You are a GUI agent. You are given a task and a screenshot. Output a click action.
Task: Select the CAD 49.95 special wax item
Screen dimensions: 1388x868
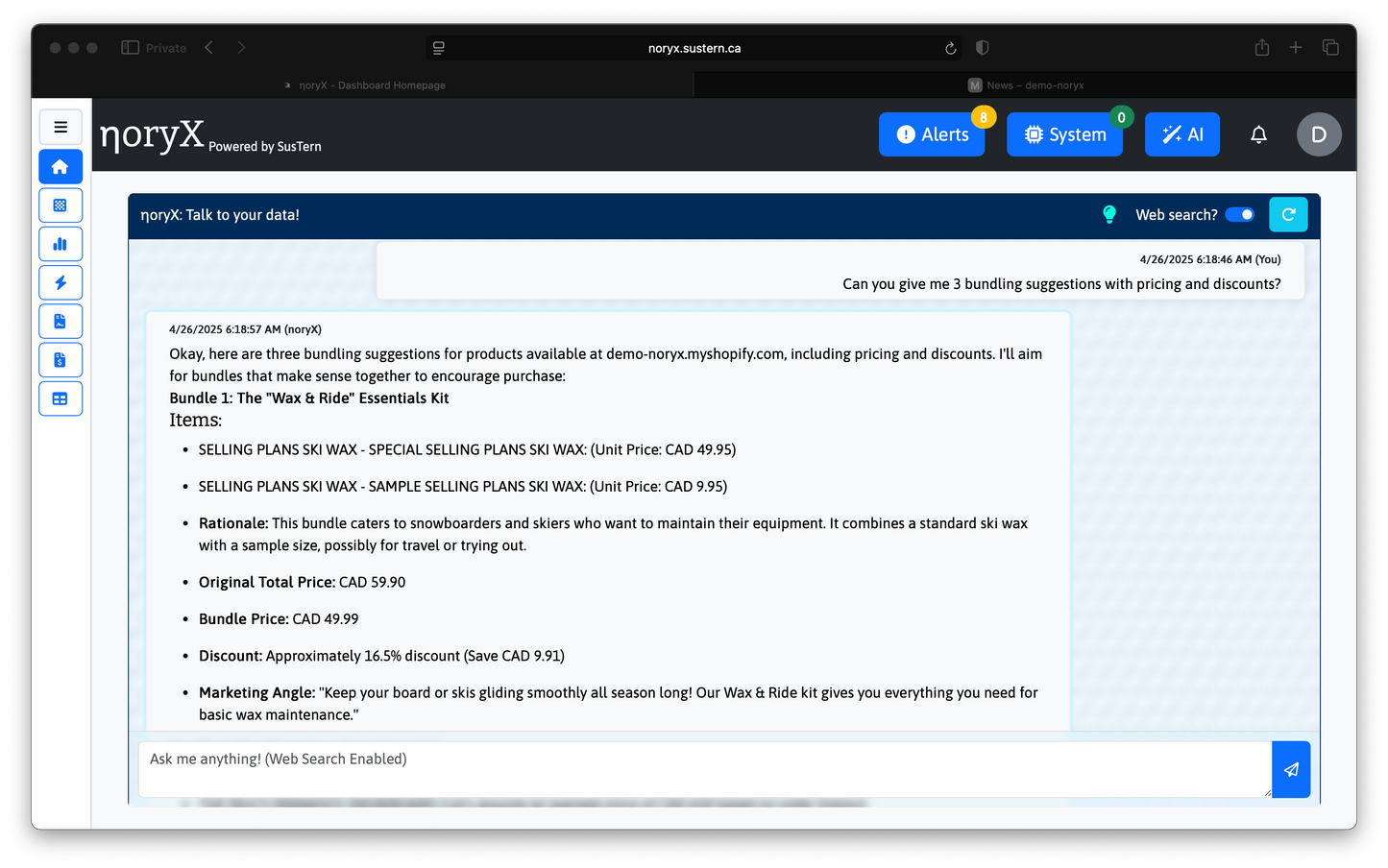coord(467,450)
